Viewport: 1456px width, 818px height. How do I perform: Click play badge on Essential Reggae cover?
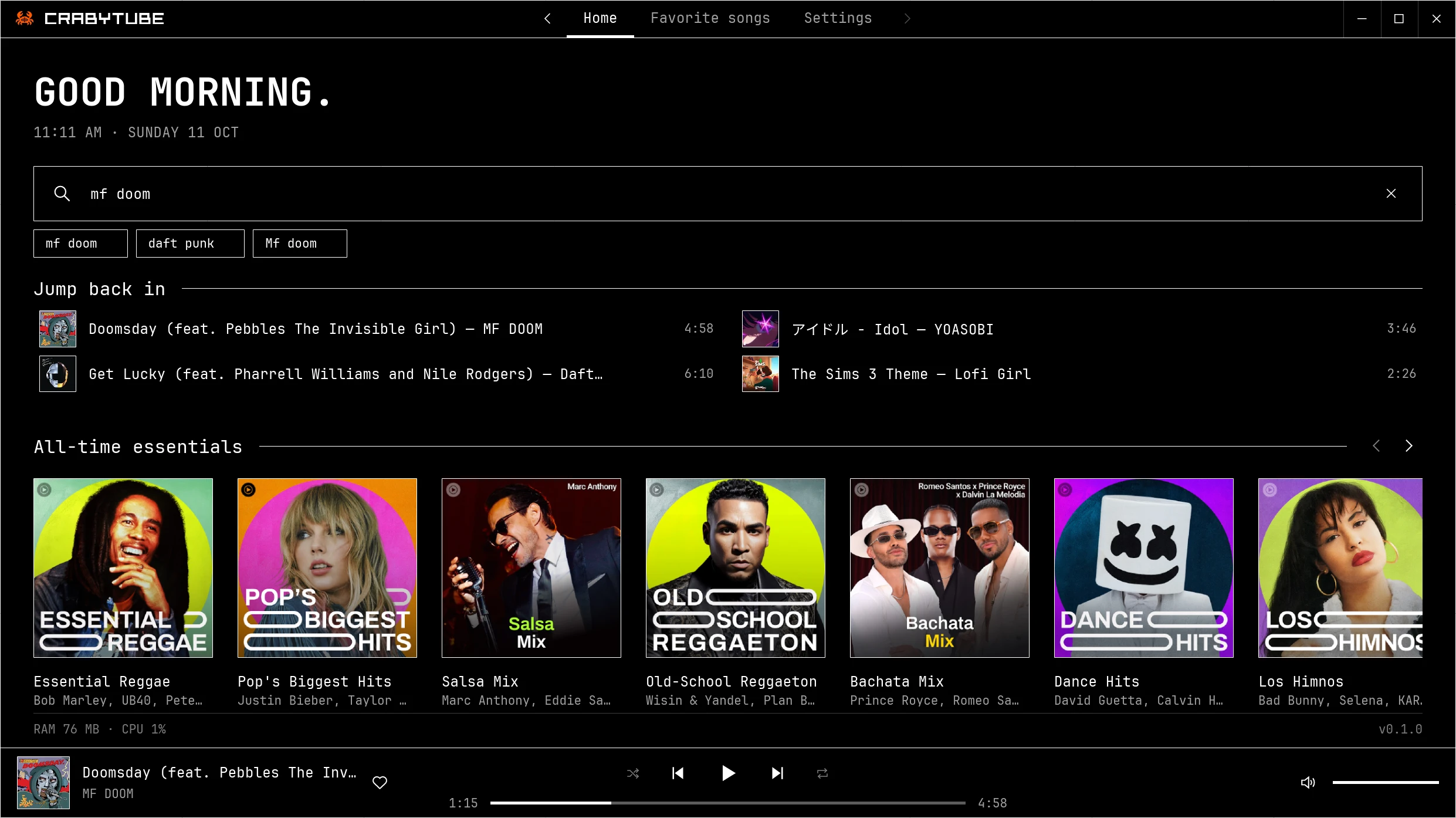[x=45, y=489]
